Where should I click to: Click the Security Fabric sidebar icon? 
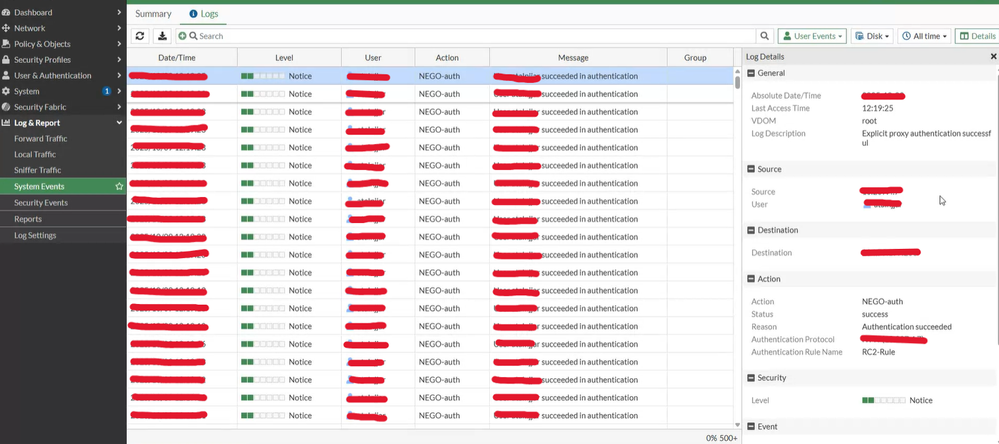[6, 107]
